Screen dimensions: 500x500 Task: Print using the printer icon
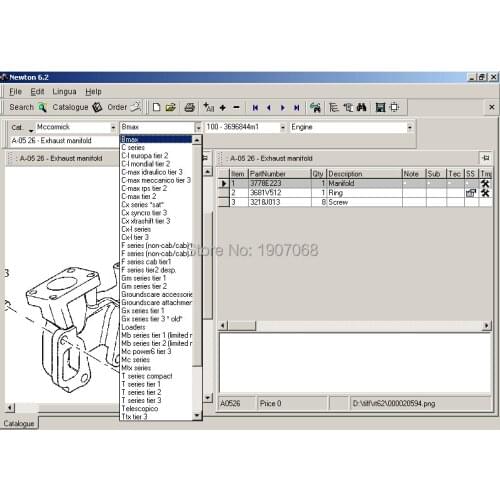189,107
